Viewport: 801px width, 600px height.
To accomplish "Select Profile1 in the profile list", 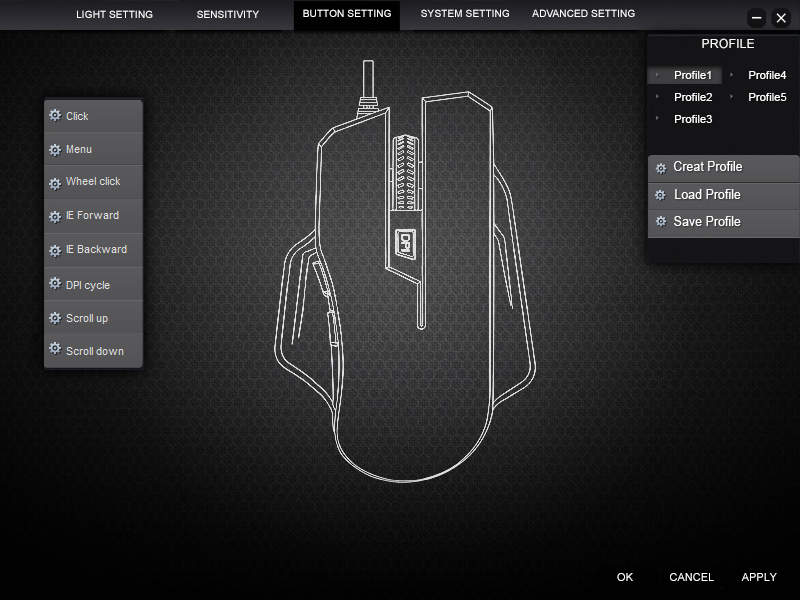I will pyautogui.click(x=692, y=75).
